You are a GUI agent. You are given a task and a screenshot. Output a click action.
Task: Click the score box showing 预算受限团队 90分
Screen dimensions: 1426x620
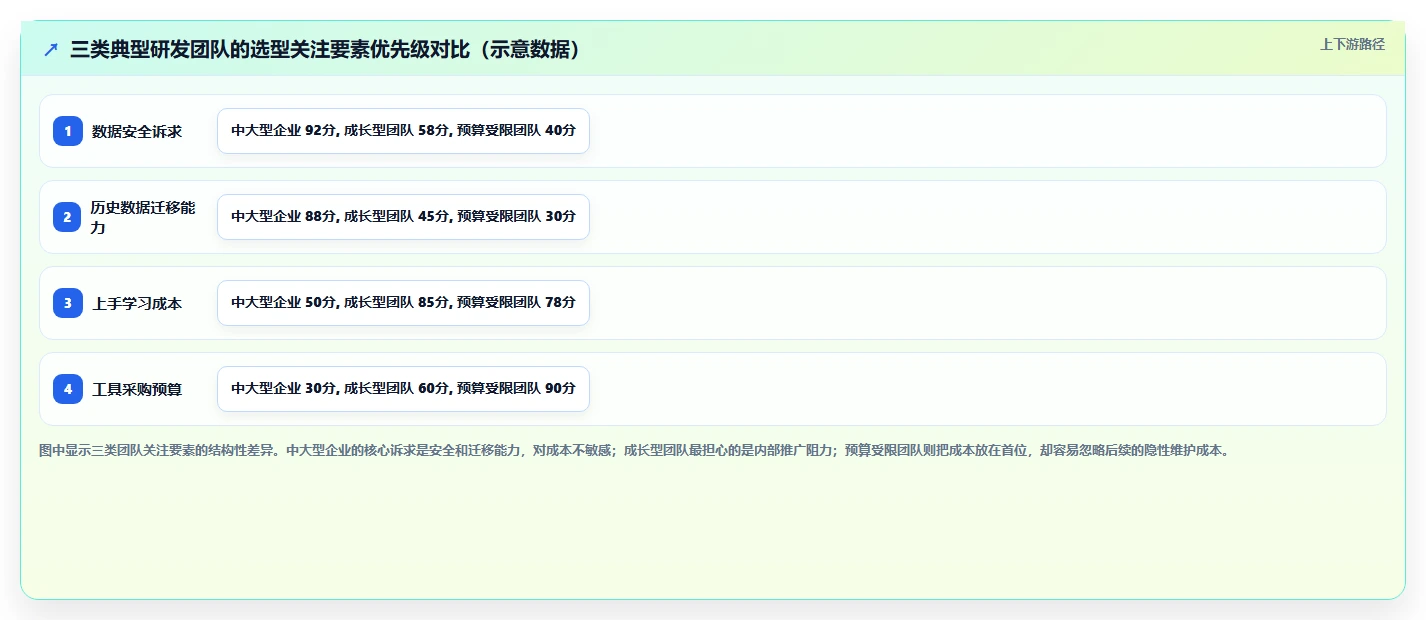point(403,389)
